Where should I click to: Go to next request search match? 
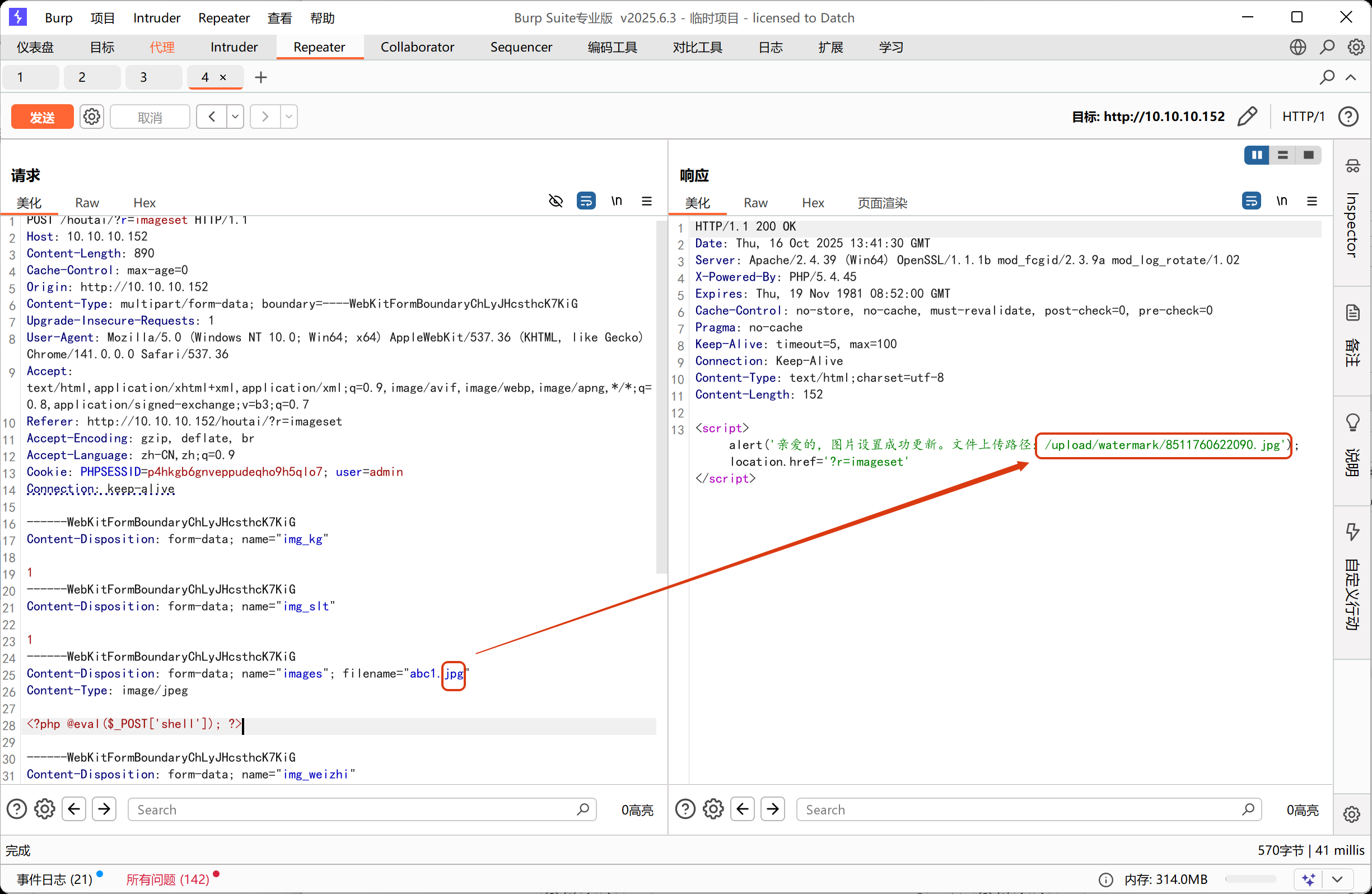tap(104, 809)
